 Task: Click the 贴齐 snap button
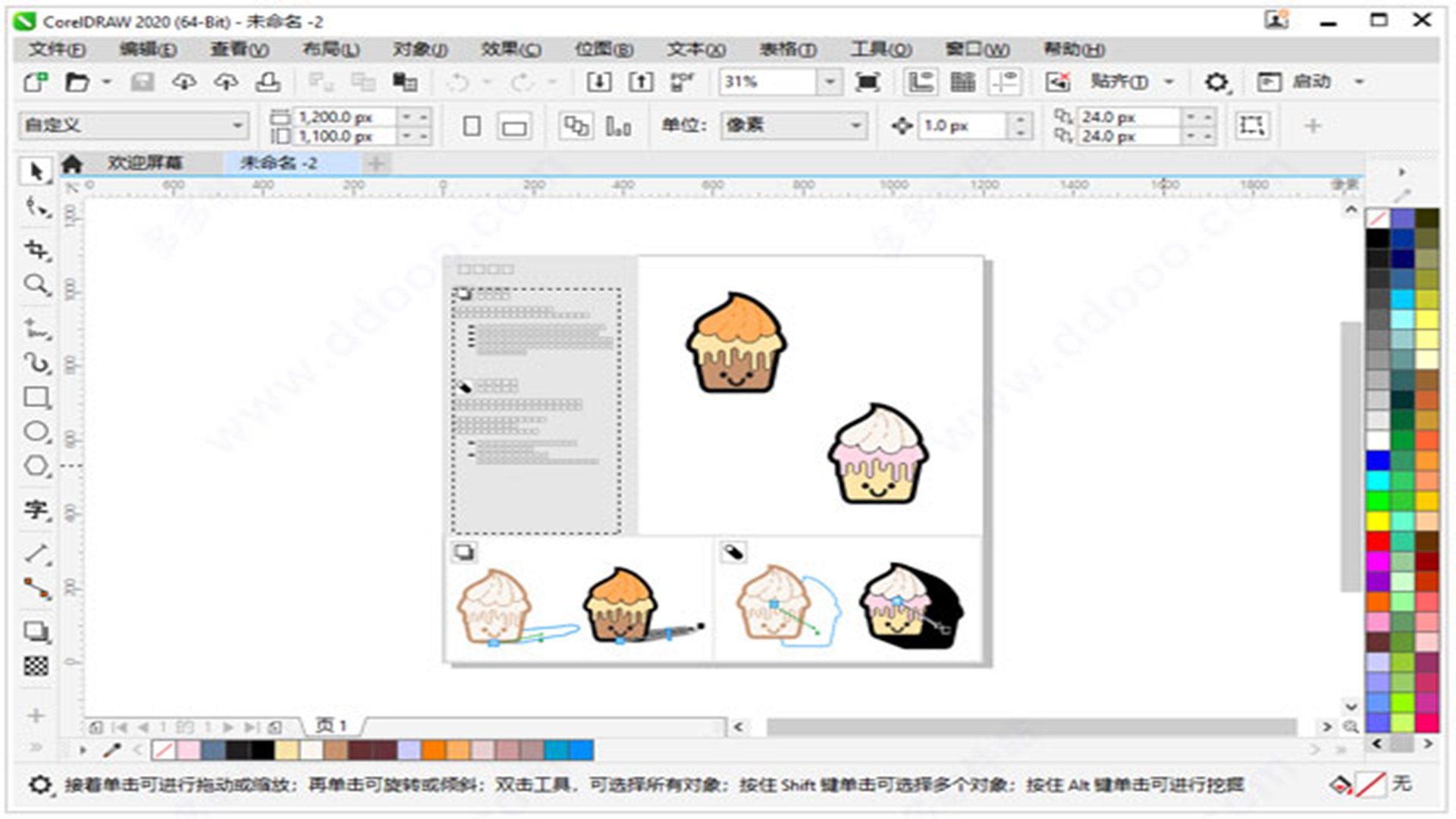(1119, 82)
